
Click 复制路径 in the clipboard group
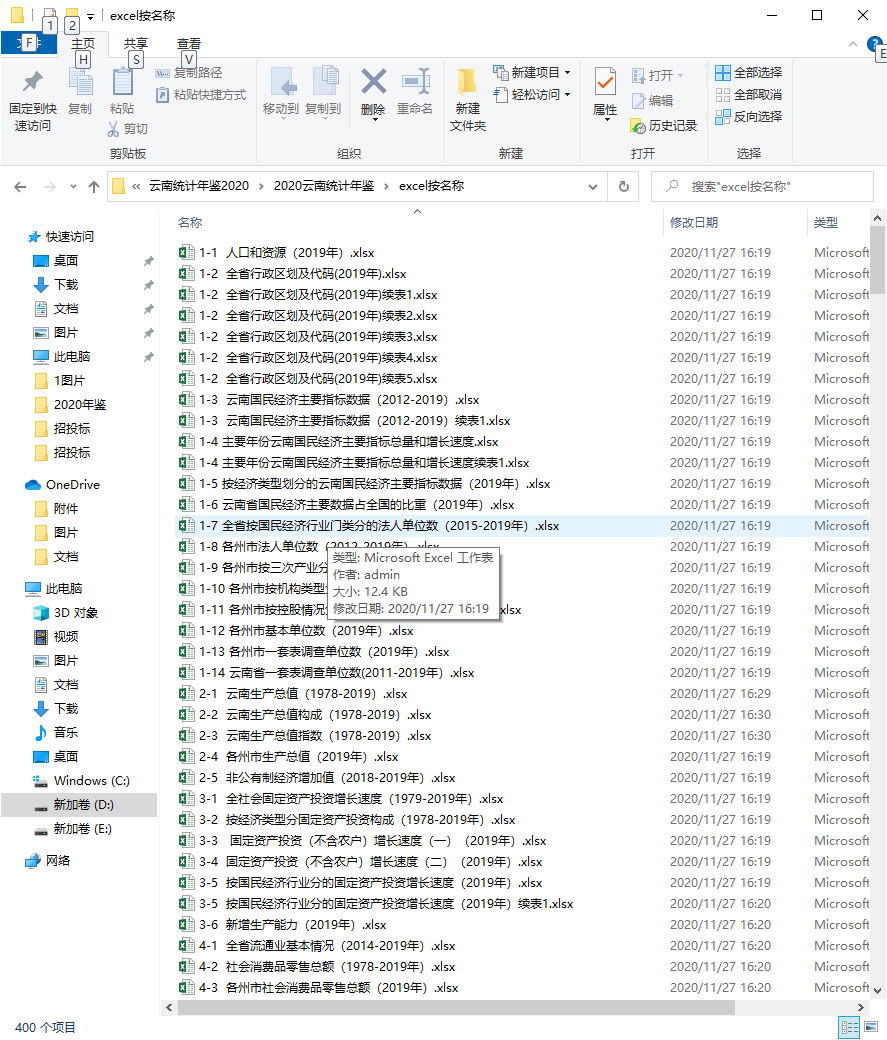pos(189,73)
